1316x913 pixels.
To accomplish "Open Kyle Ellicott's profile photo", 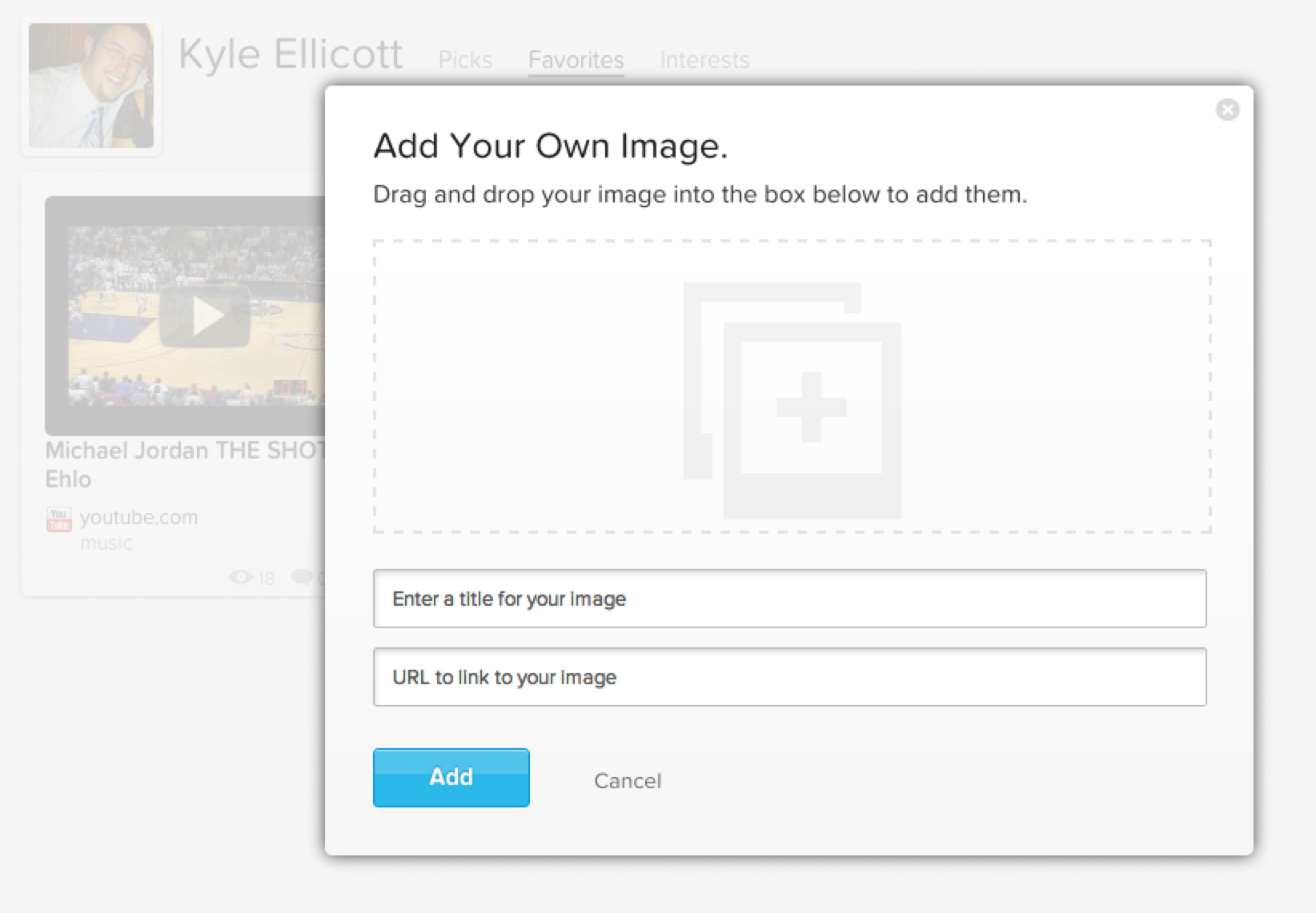I will [x=91, y=86].
